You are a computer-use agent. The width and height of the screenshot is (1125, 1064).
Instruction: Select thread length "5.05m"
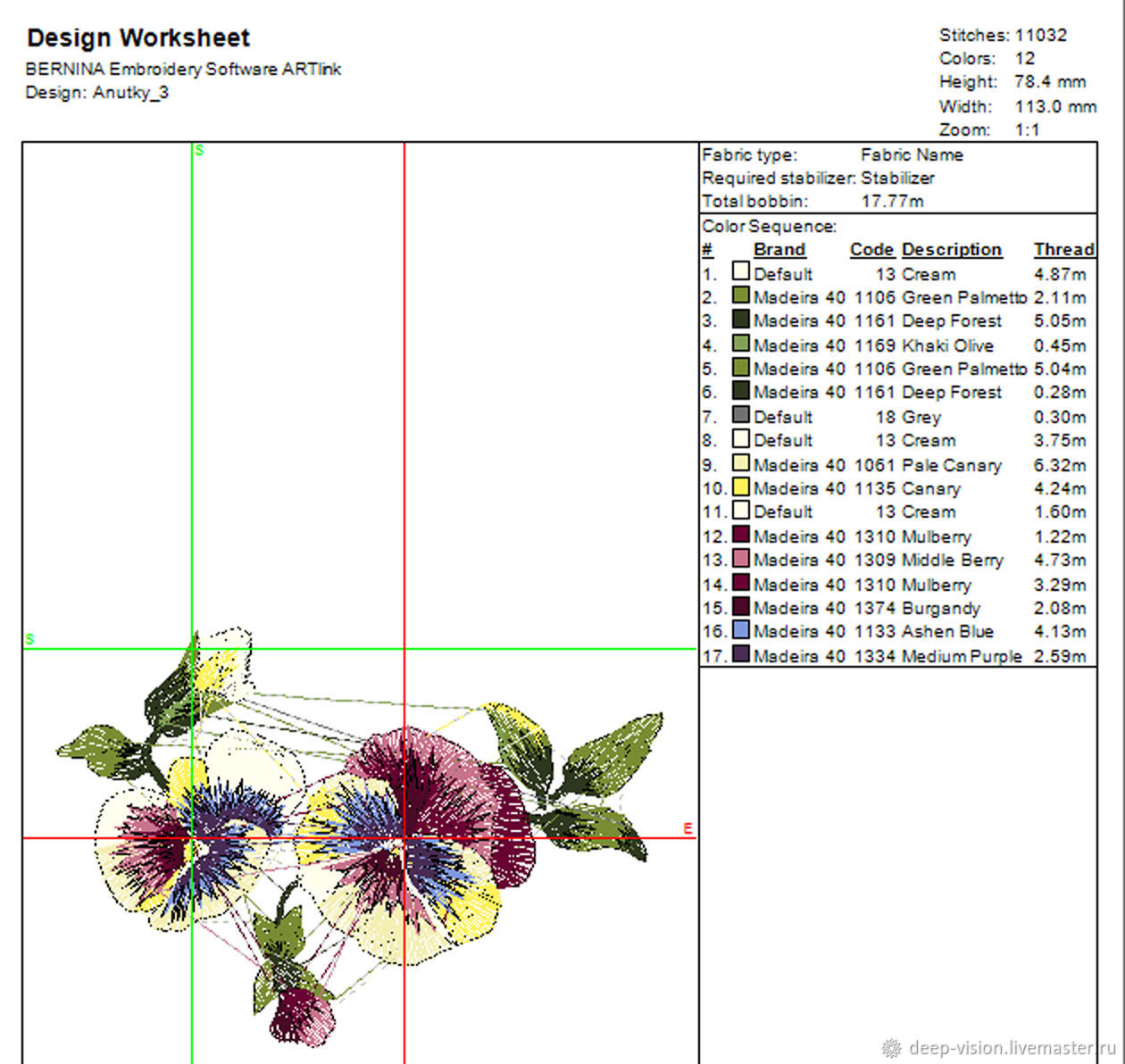(x=1060, y=321)
